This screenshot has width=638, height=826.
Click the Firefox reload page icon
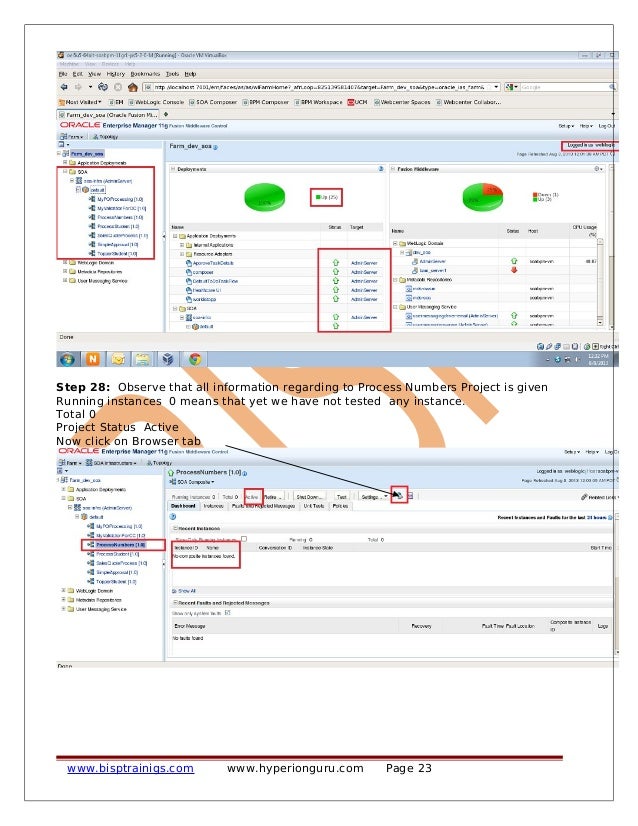pos(103,87)
